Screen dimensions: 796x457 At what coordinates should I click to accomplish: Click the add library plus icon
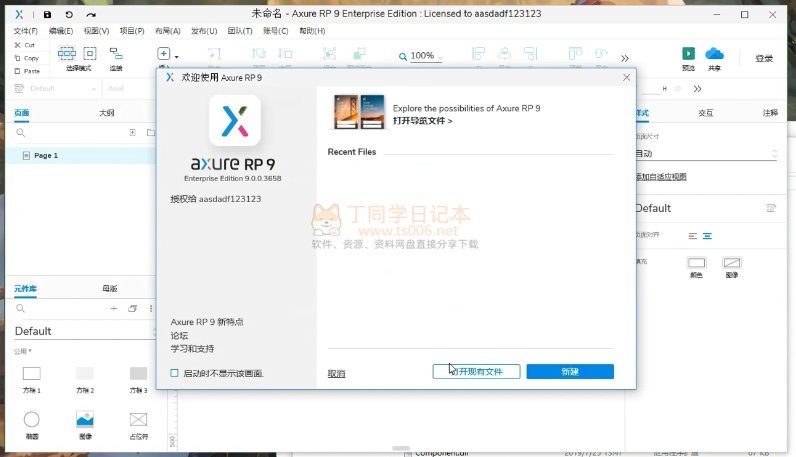[114, 308]
